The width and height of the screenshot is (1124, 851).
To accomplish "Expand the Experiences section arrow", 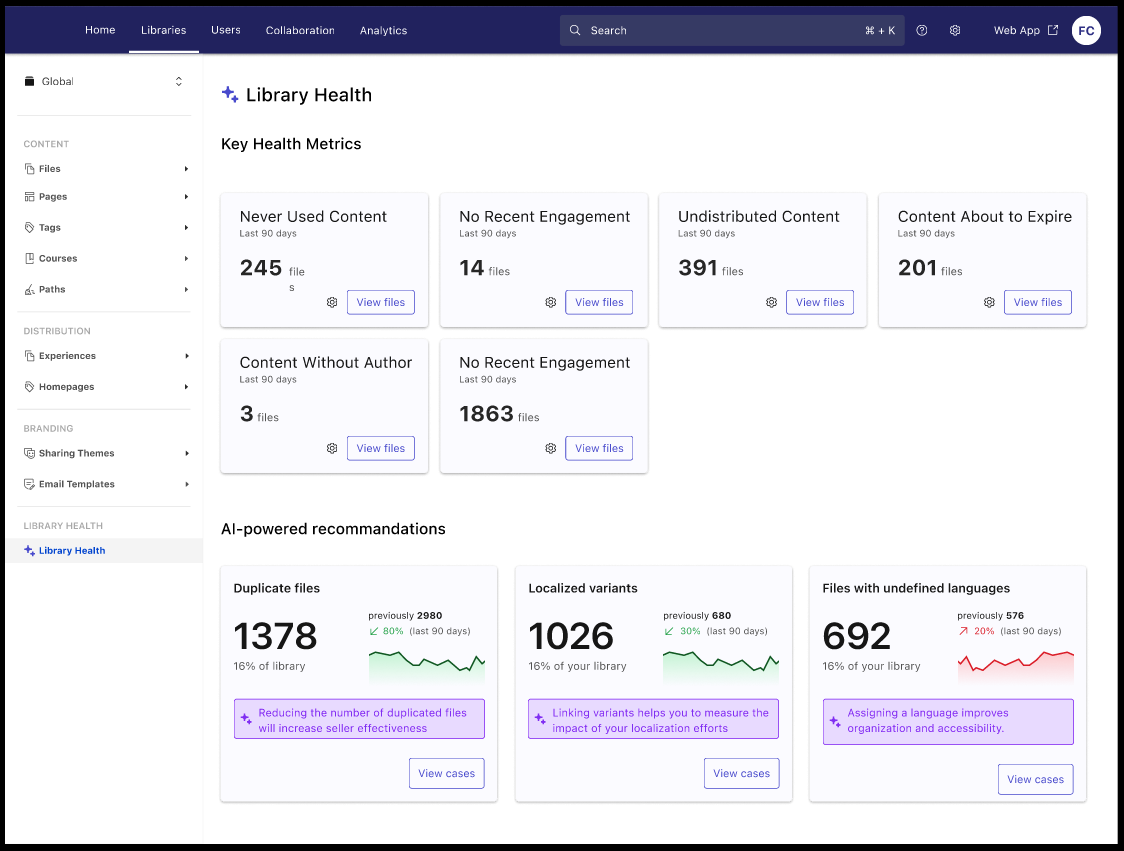I will [186, 356].
